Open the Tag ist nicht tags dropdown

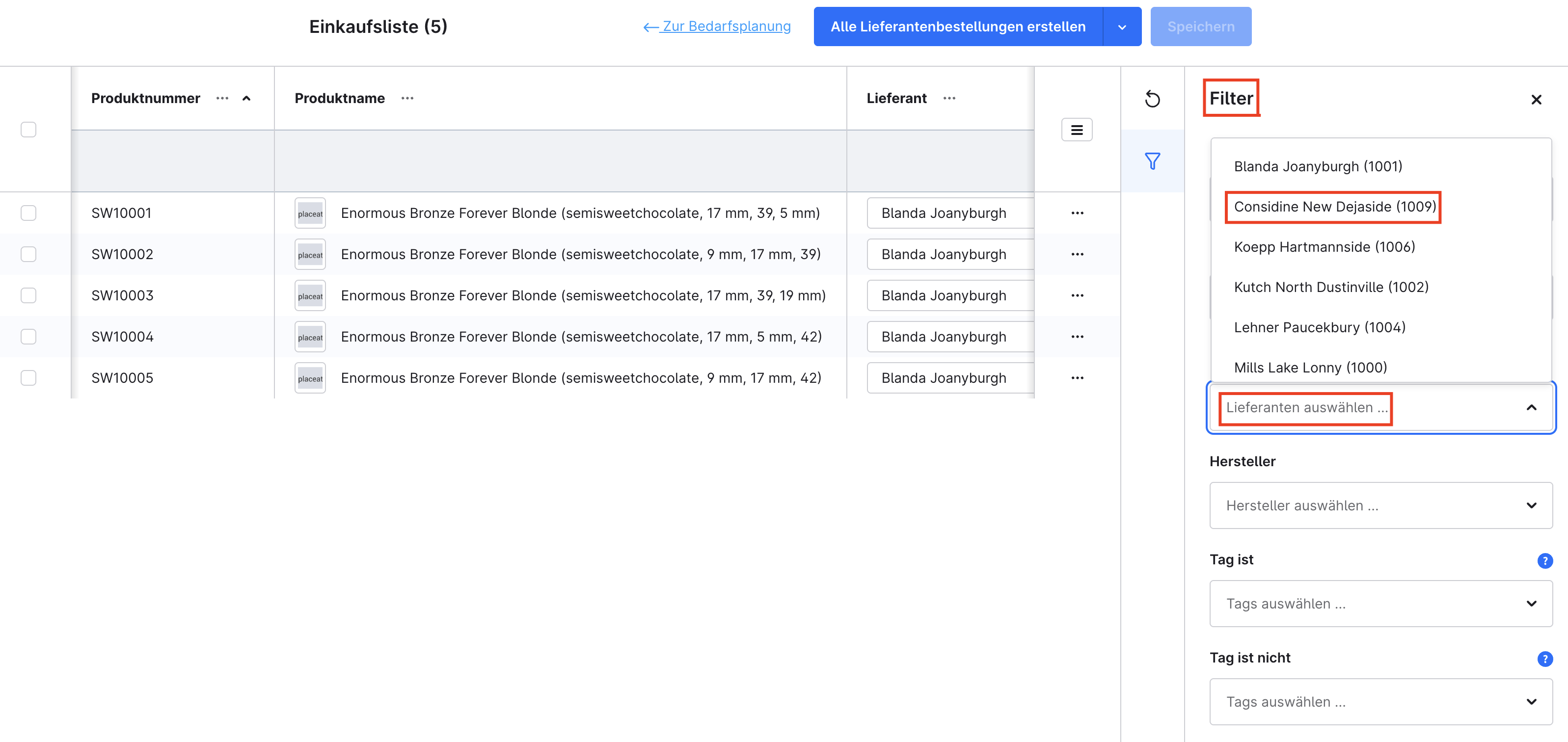point(1380,702)
